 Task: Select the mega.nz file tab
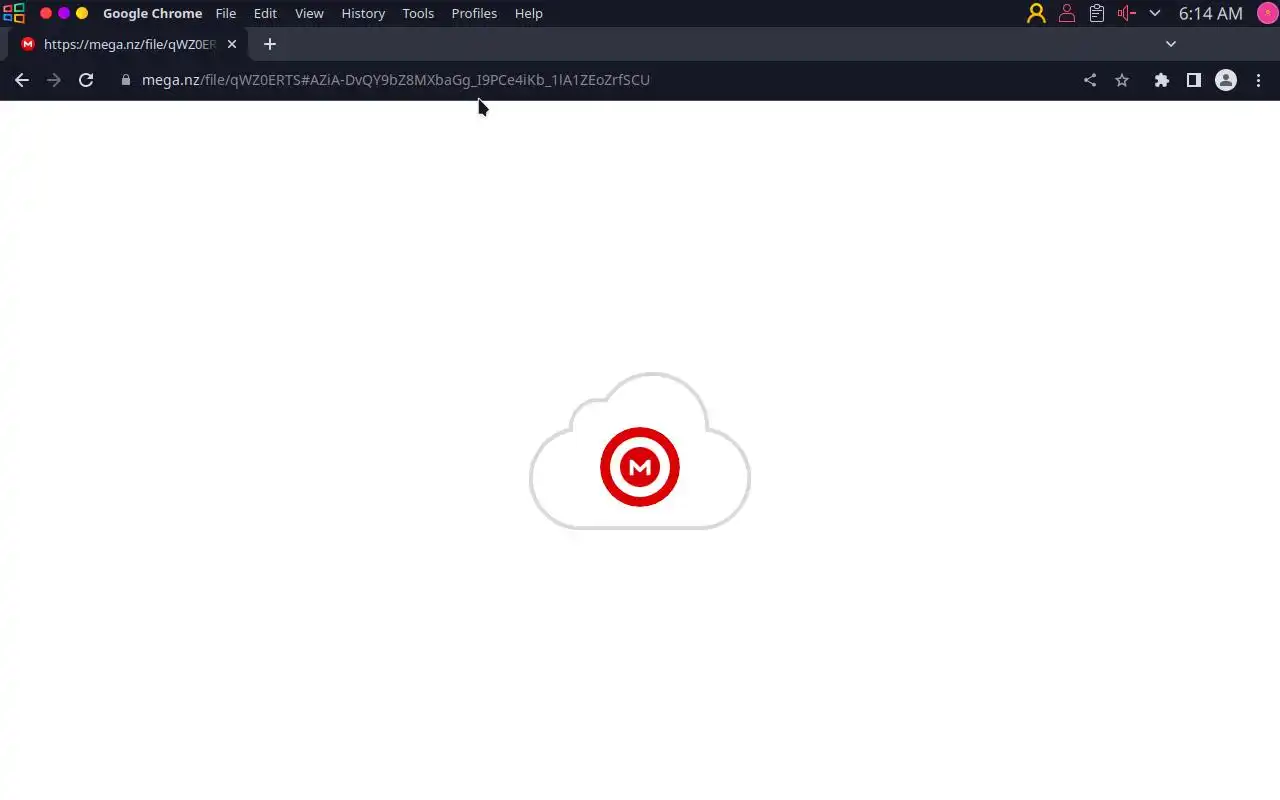pyautogui.click(x=128, y=44)
